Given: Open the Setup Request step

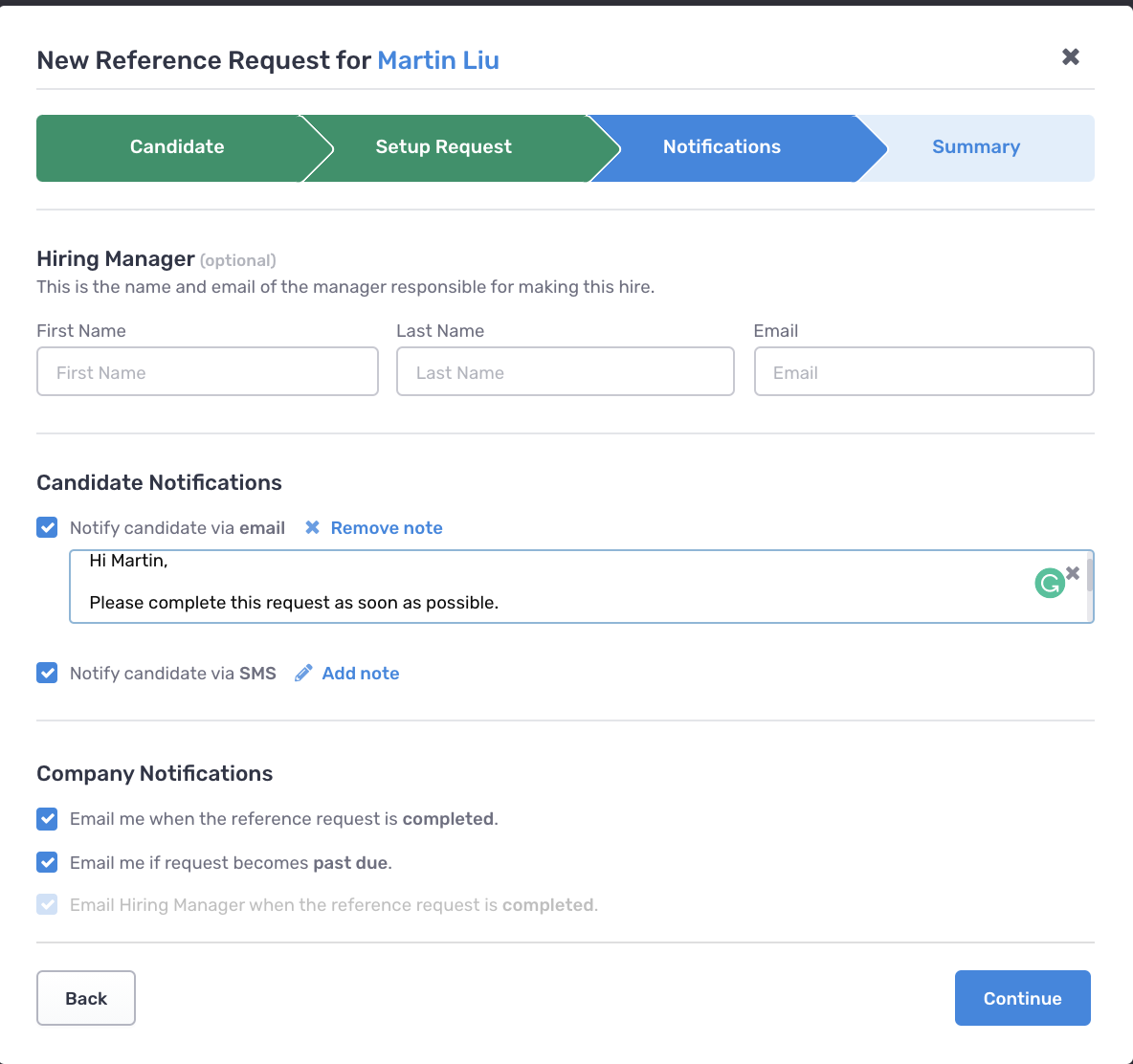Looking at the screenshot, I should (x=443, y=147).
